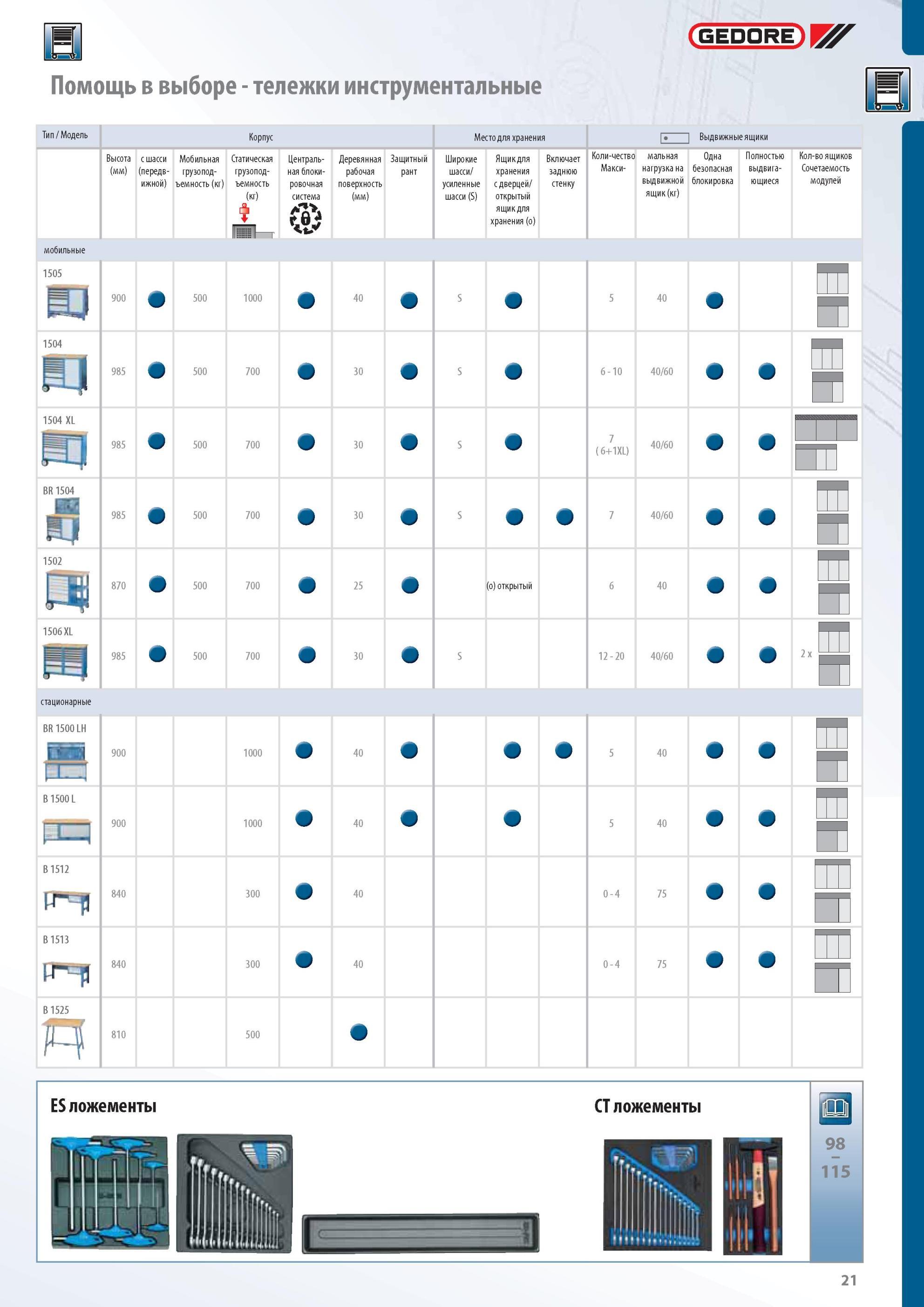This screenshot has width=924, height=1307.
Task: Click the back wall blue dot in BR 1504 row
Action: pos(564,516)
